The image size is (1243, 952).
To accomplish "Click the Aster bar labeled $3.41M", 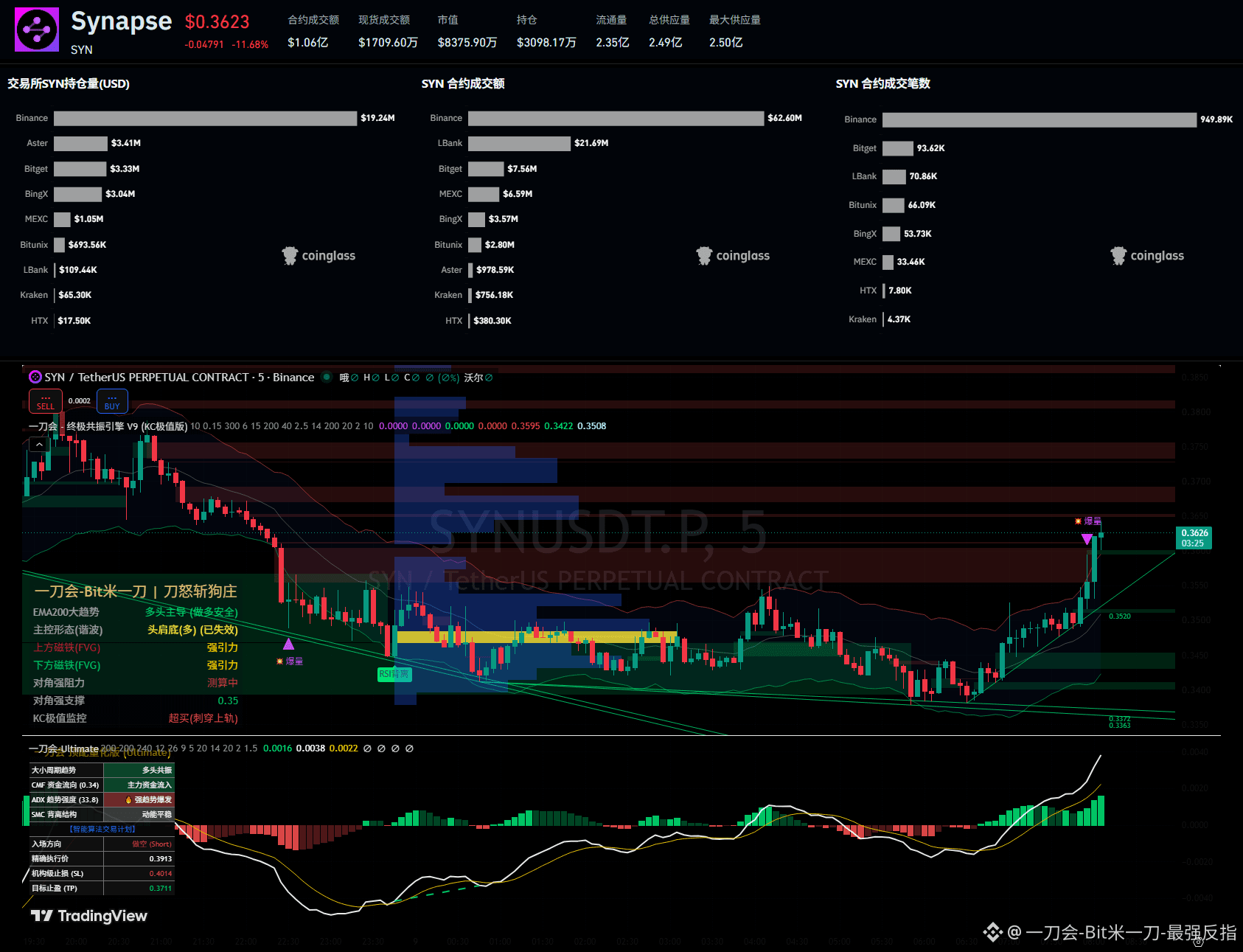I will [80, 143].
